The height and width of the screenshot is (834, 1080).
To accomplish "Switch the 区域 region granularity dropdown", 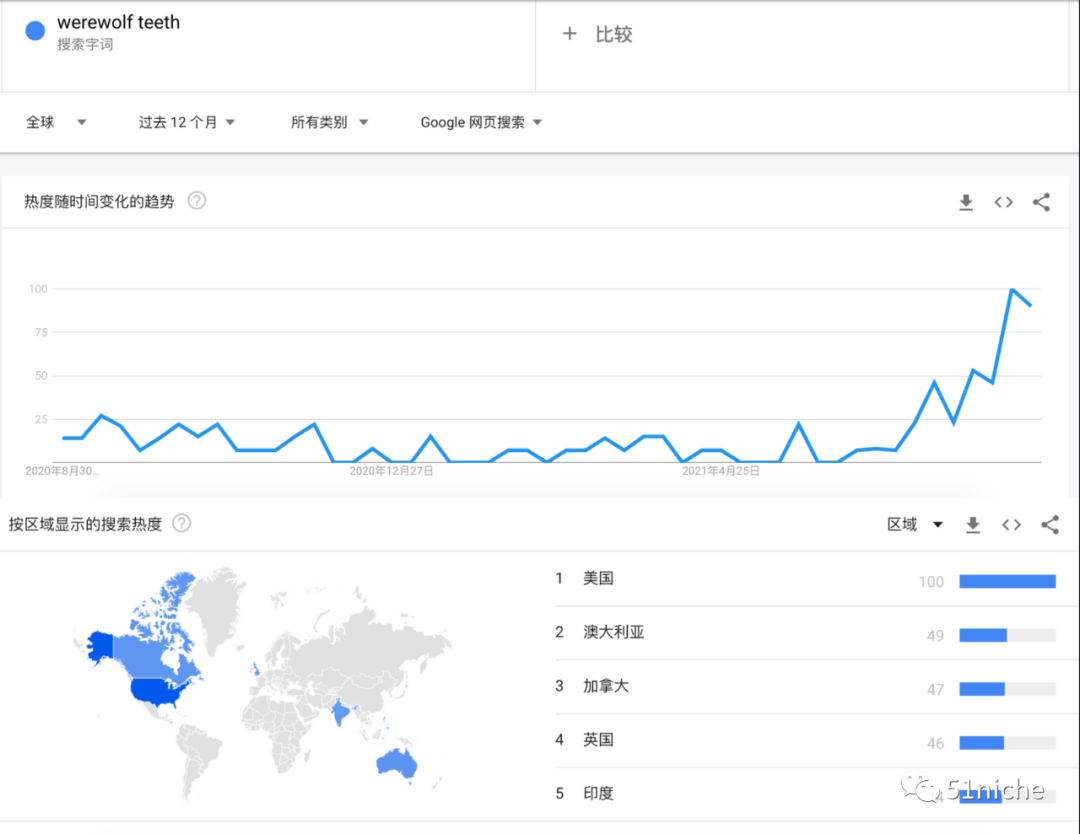I will (915, 524).
